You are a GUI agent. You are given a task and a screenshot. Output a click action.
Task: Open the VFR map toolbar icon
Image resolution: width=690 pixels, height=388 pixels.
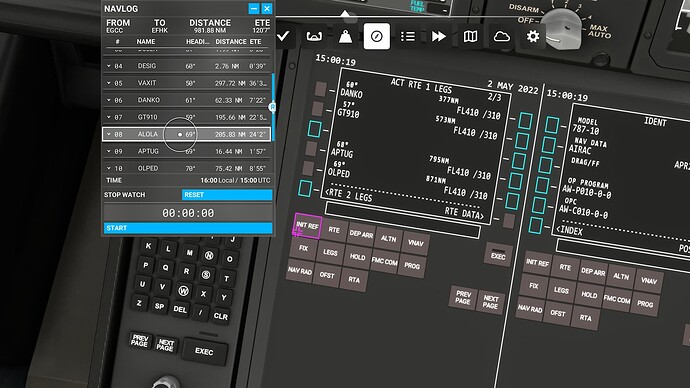470,37
